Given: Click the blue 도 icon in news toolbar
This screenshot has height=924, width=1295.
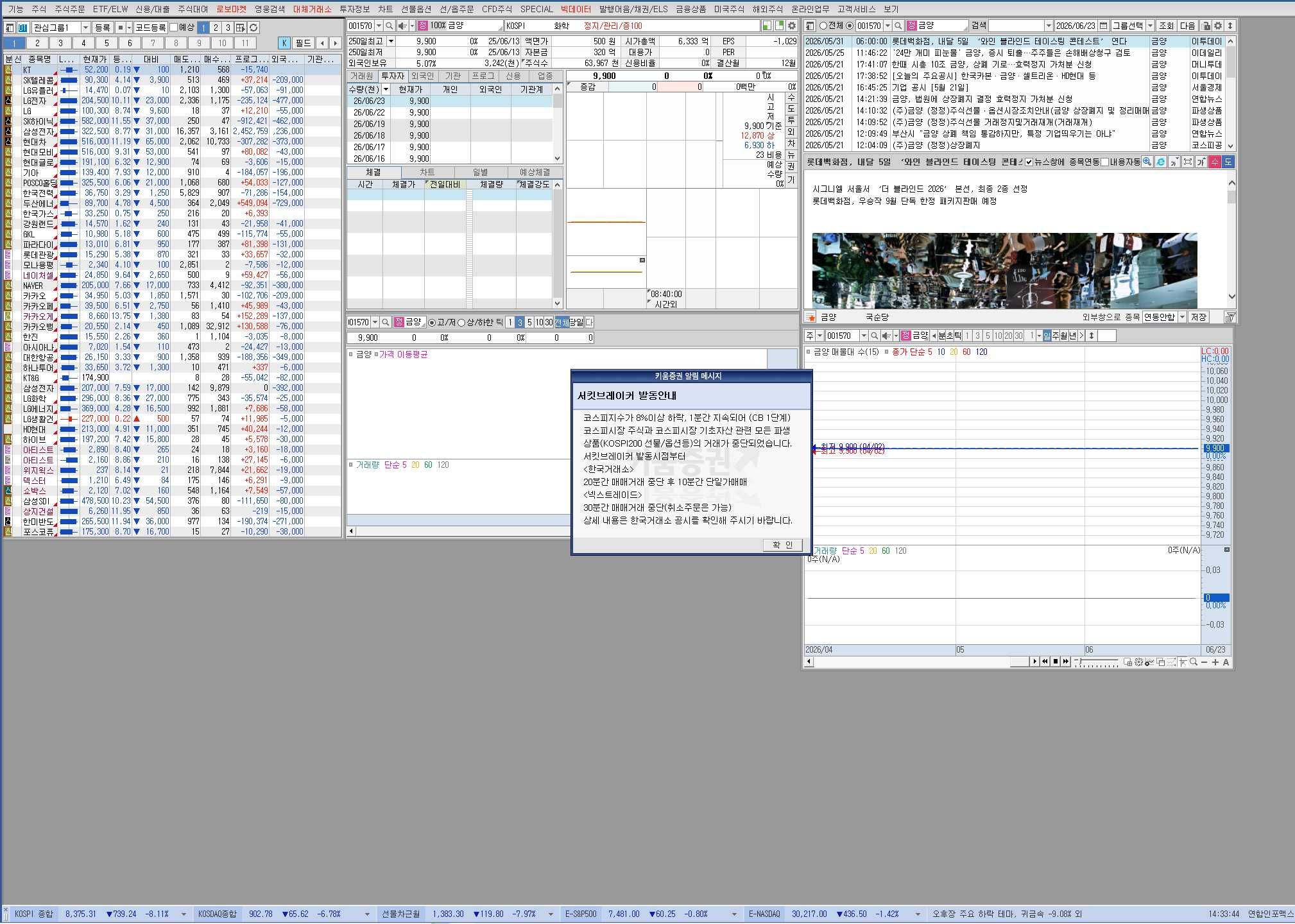Looking at the screenshot, I should 1228,162.
